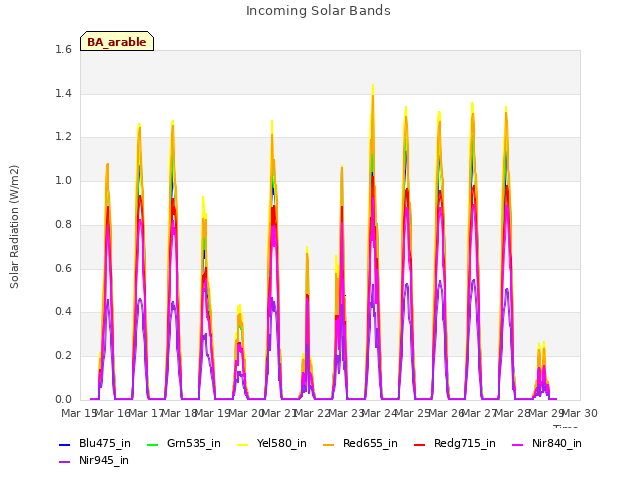This screenshot has height=480, width=640.
Task: Click the blue Blu475_in legend swatch
Action: 65,445
